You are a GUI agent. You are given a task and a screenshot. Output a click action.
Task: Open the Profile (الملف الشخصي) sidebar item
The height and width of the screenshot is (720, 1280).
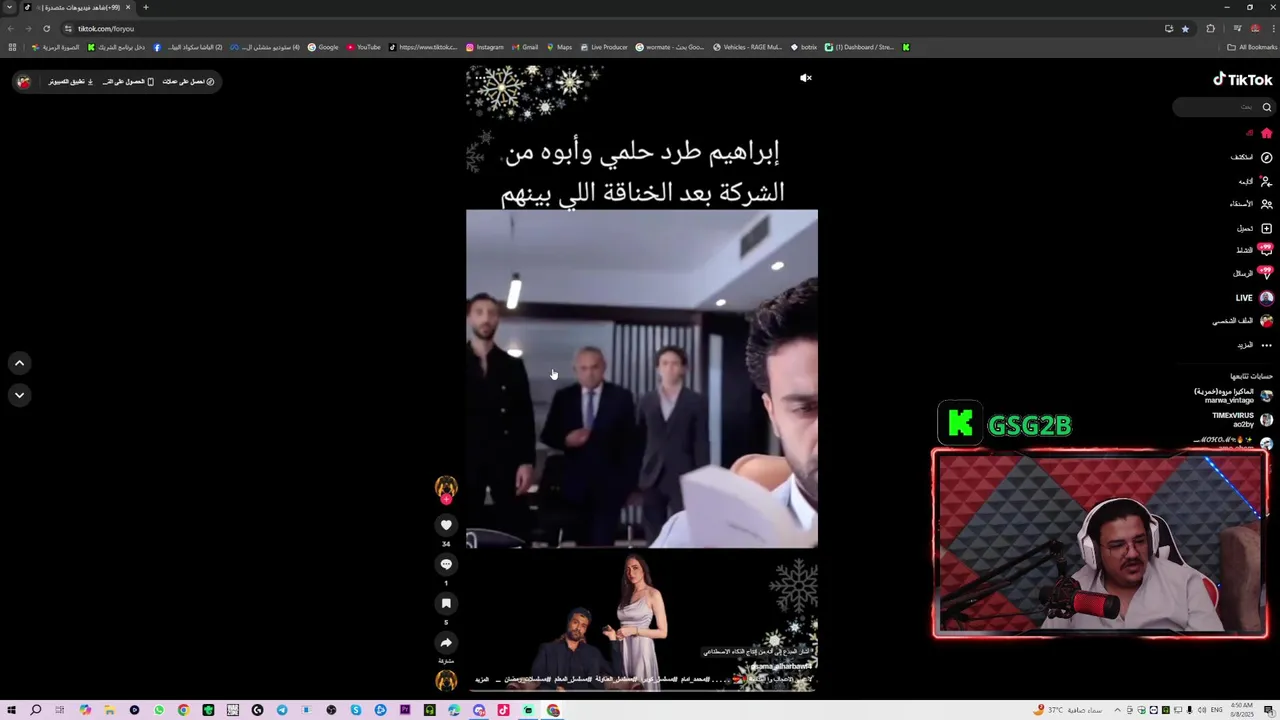1242,321
